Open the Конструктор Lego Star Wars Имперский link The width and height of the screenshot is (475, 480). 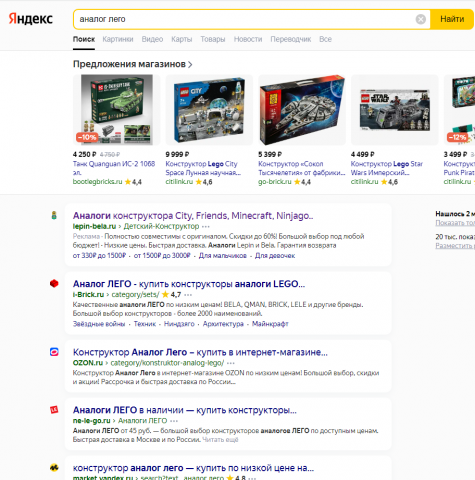coord(387,168)
